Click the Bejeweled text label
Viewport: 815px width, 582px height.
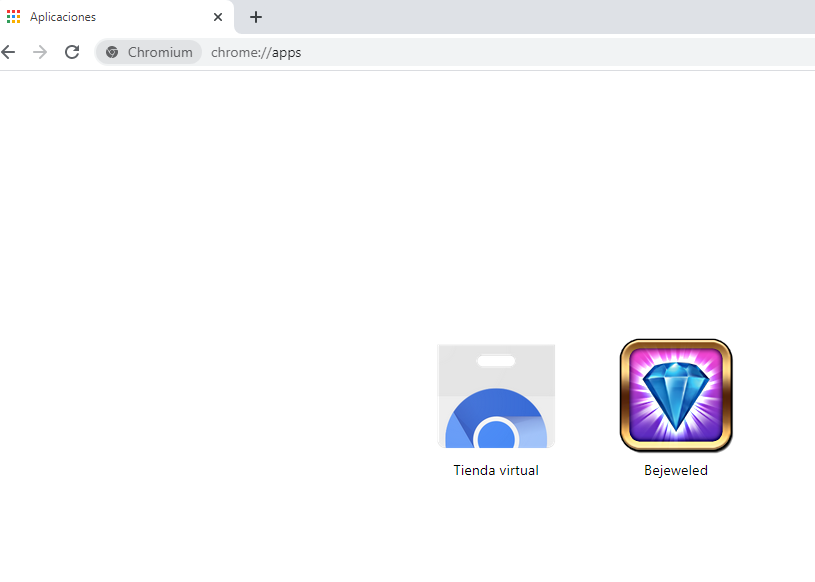click(x=676, y=471)
